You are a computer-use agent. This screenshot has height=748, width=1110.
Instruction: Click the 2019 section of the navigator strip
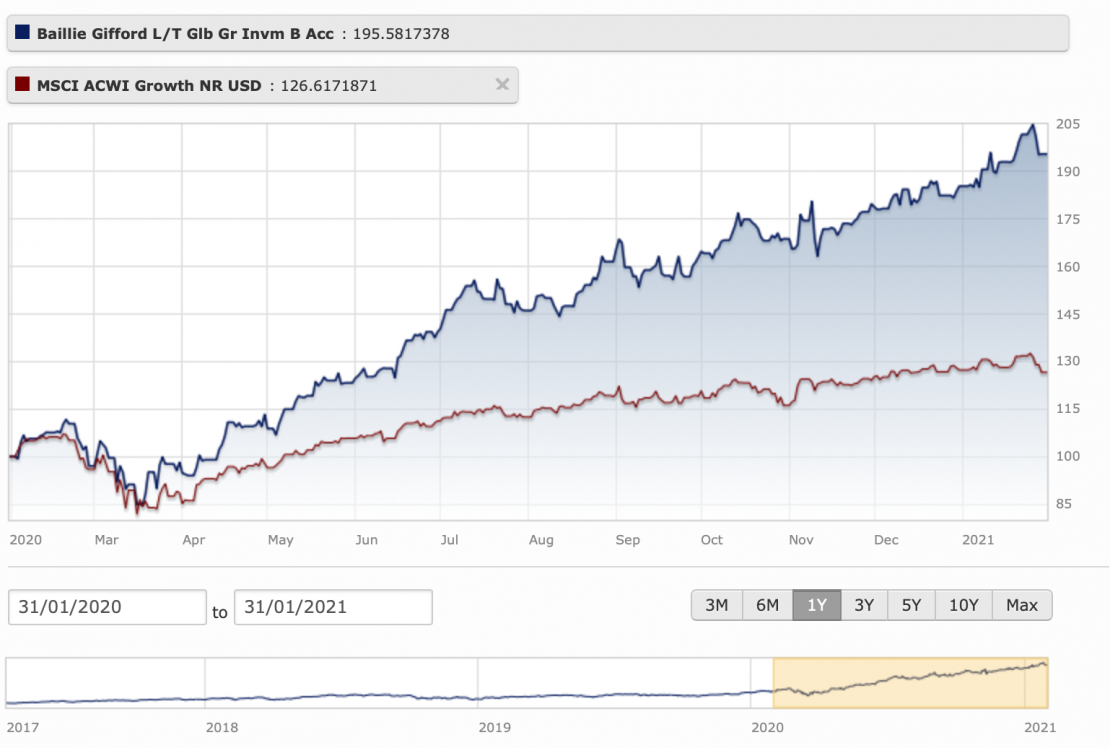coord(614,683)
